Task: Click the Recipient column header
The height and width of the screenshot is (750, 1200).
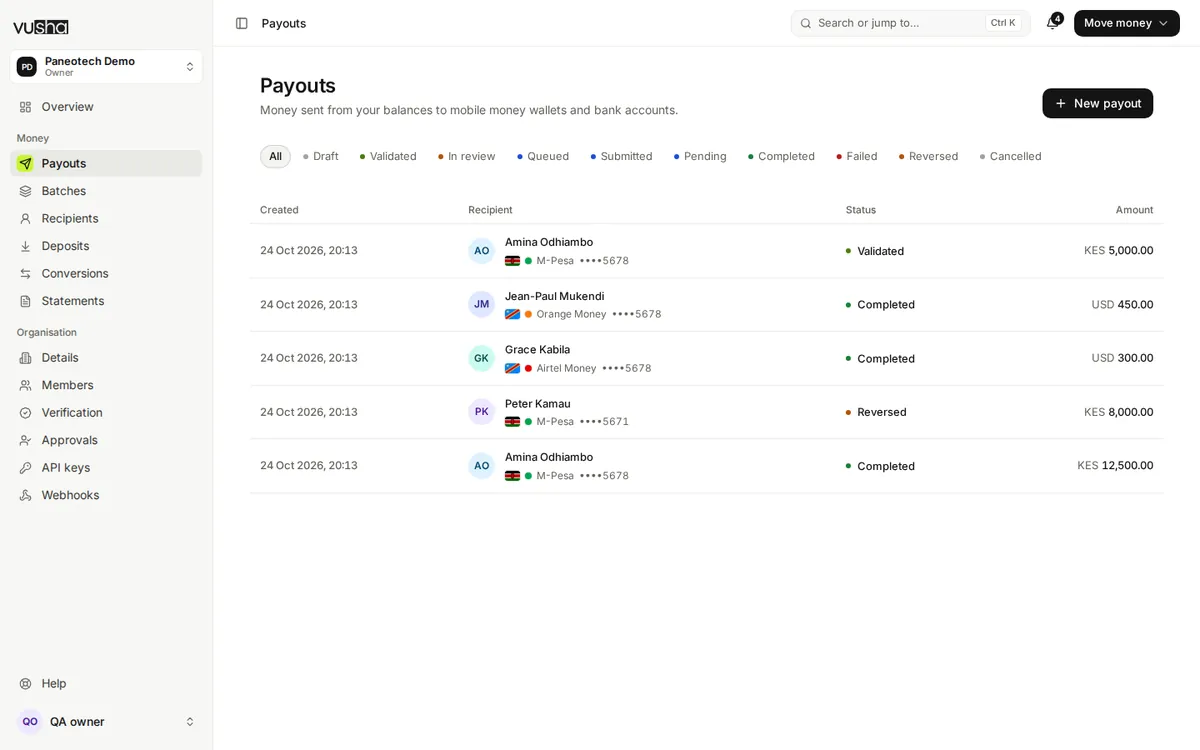Action: point(490,210)
